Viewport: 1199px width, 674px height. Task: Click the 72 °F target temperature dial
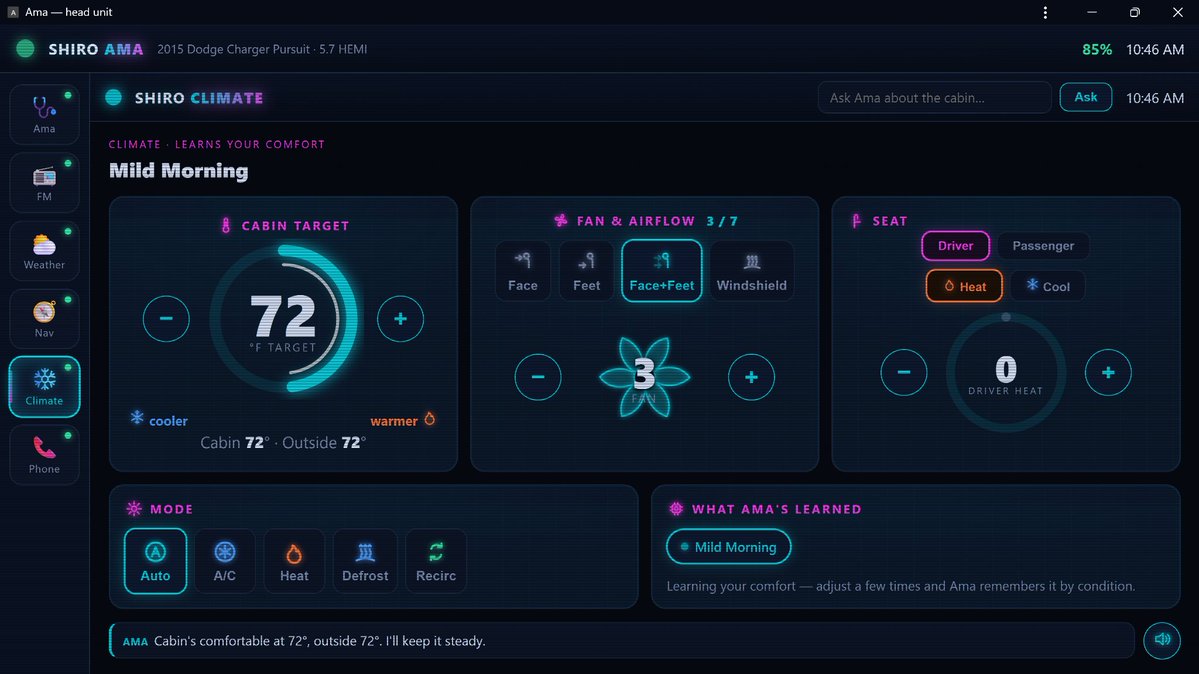[284, 318]
